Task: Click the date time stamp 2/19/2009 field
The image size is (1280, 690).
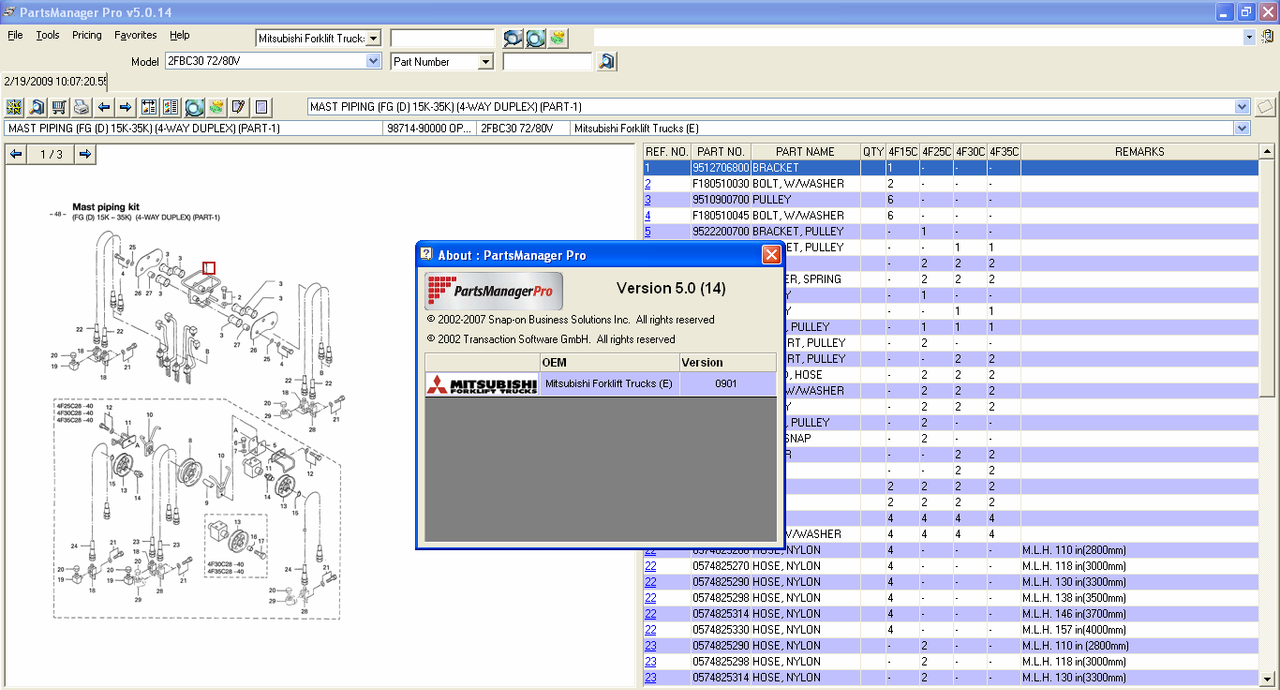Action: coord(56,82)
